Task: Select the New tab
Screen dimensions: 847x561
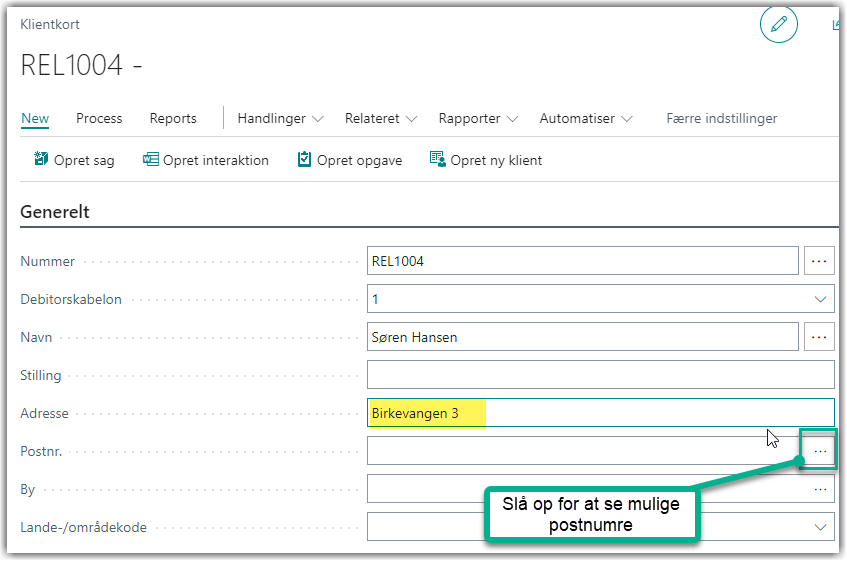Action: click(x=35, y=118)
